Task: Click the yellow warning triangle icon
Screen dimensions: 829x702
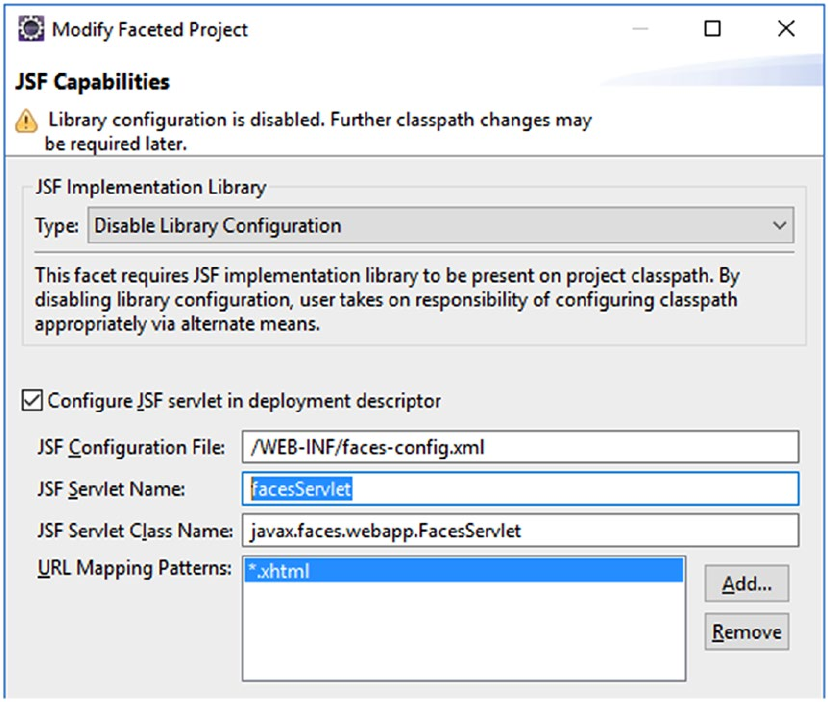Action: 26,121
